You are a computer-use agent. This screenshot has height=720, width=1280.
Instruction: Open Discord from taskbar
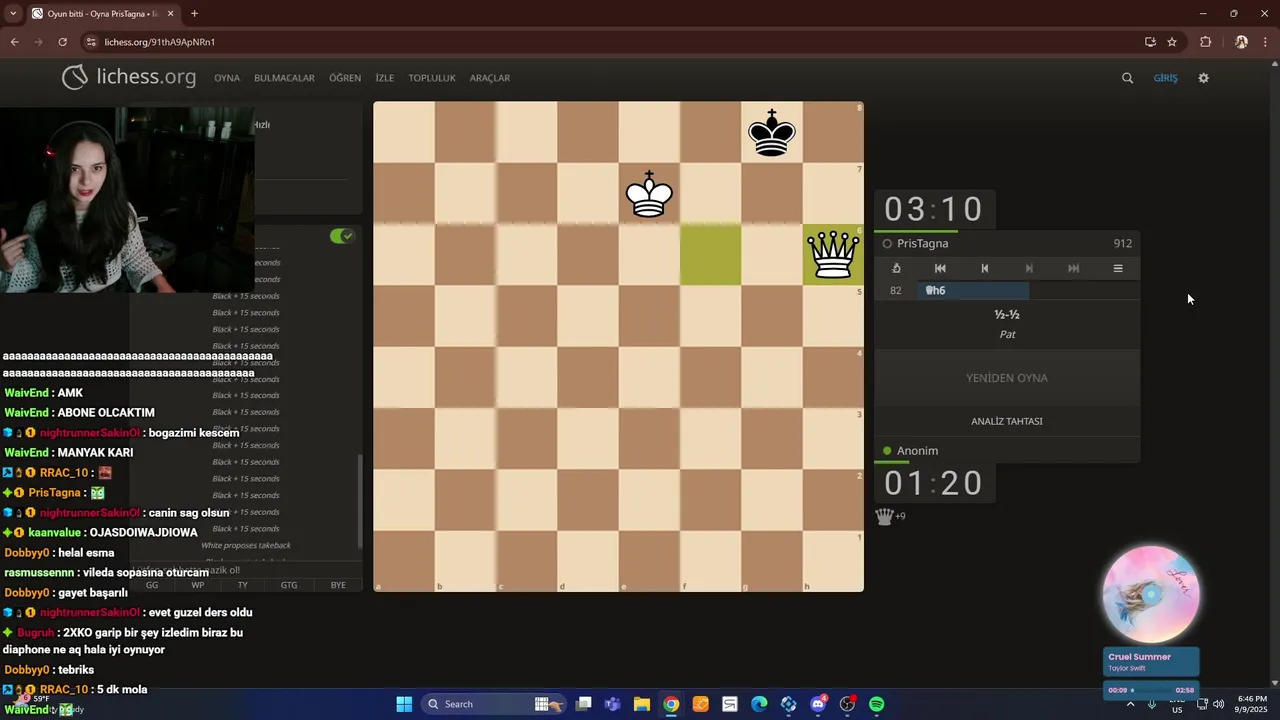[x=818, y=704]
